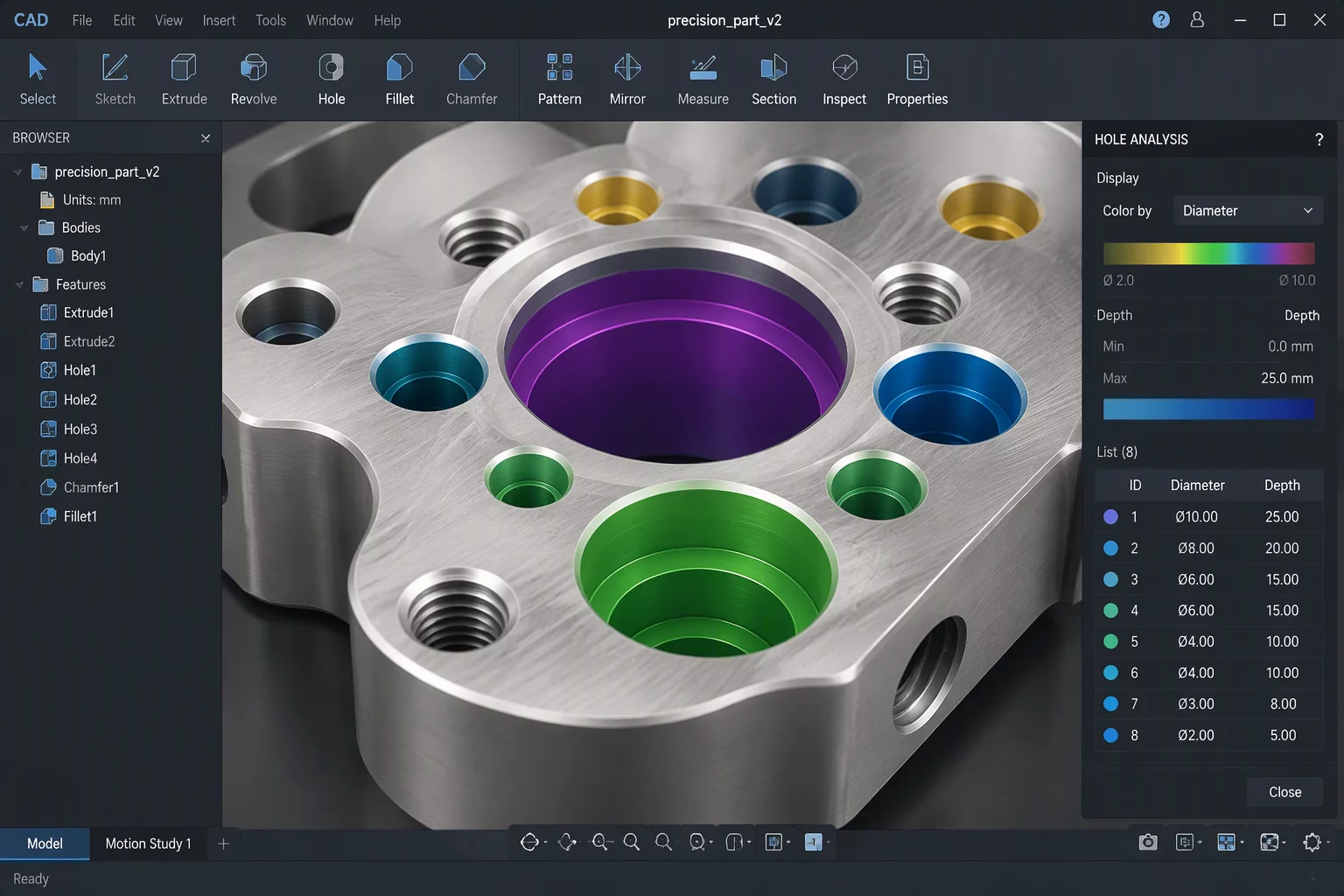Viewport: 1344px width, 896px height.
Task: Pick the Chamfer tool
Action: pyautogui.click(x=472, y=80)
